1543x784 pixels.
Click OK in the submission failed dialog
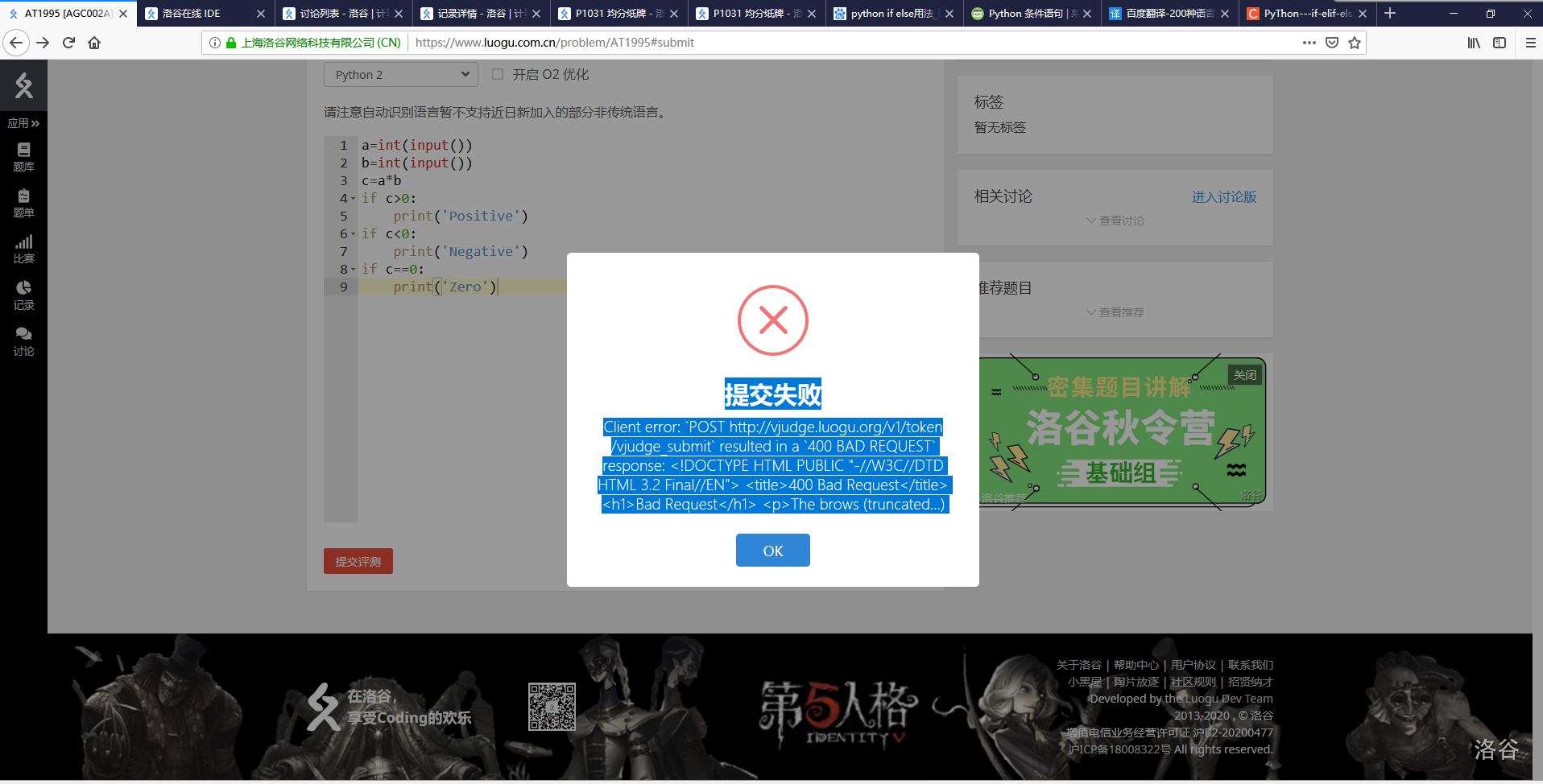click(772, 551)
